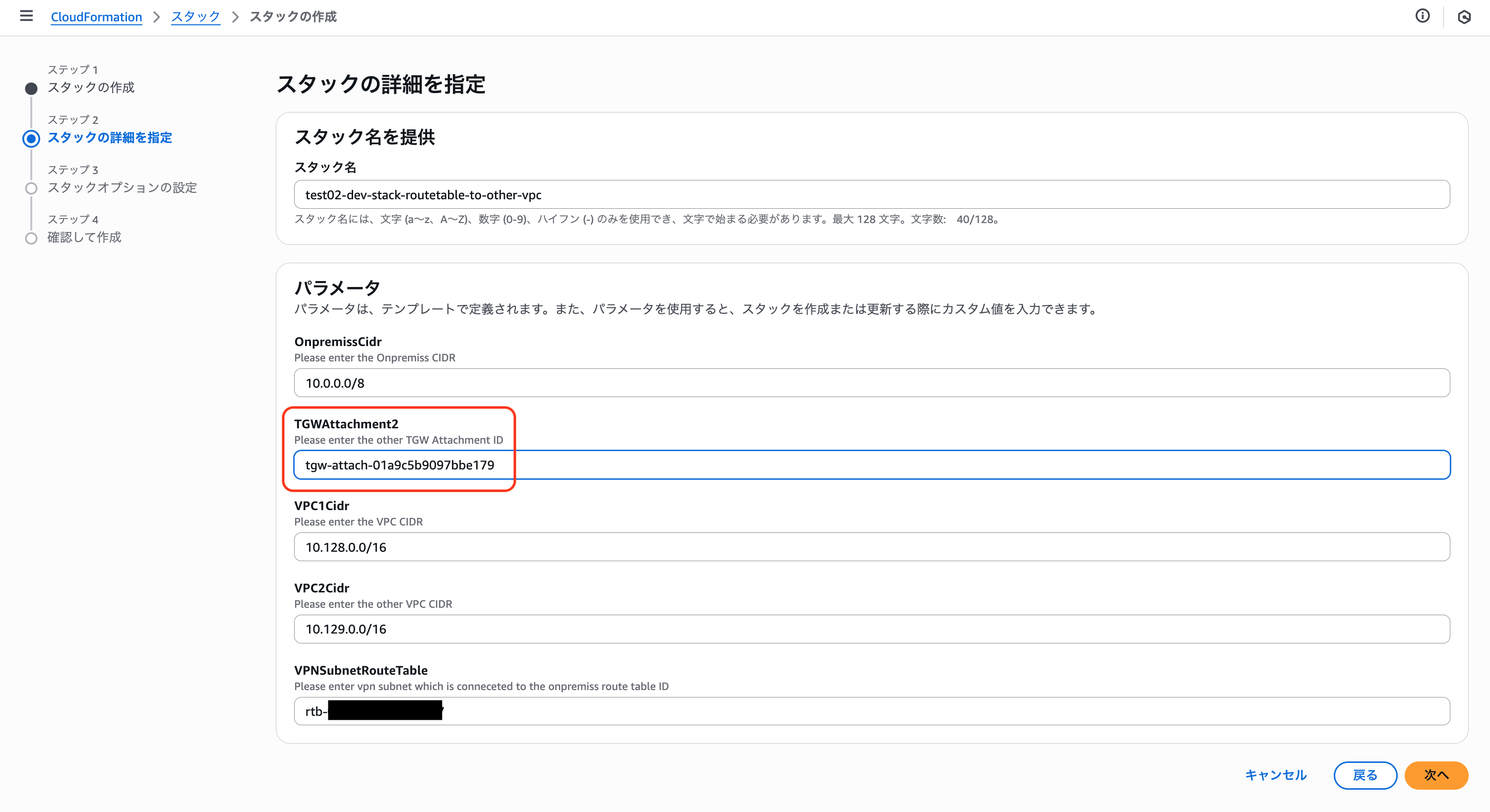
Task: Open the CloudFormation breadcrumb link
Action: tap(96, 17)
